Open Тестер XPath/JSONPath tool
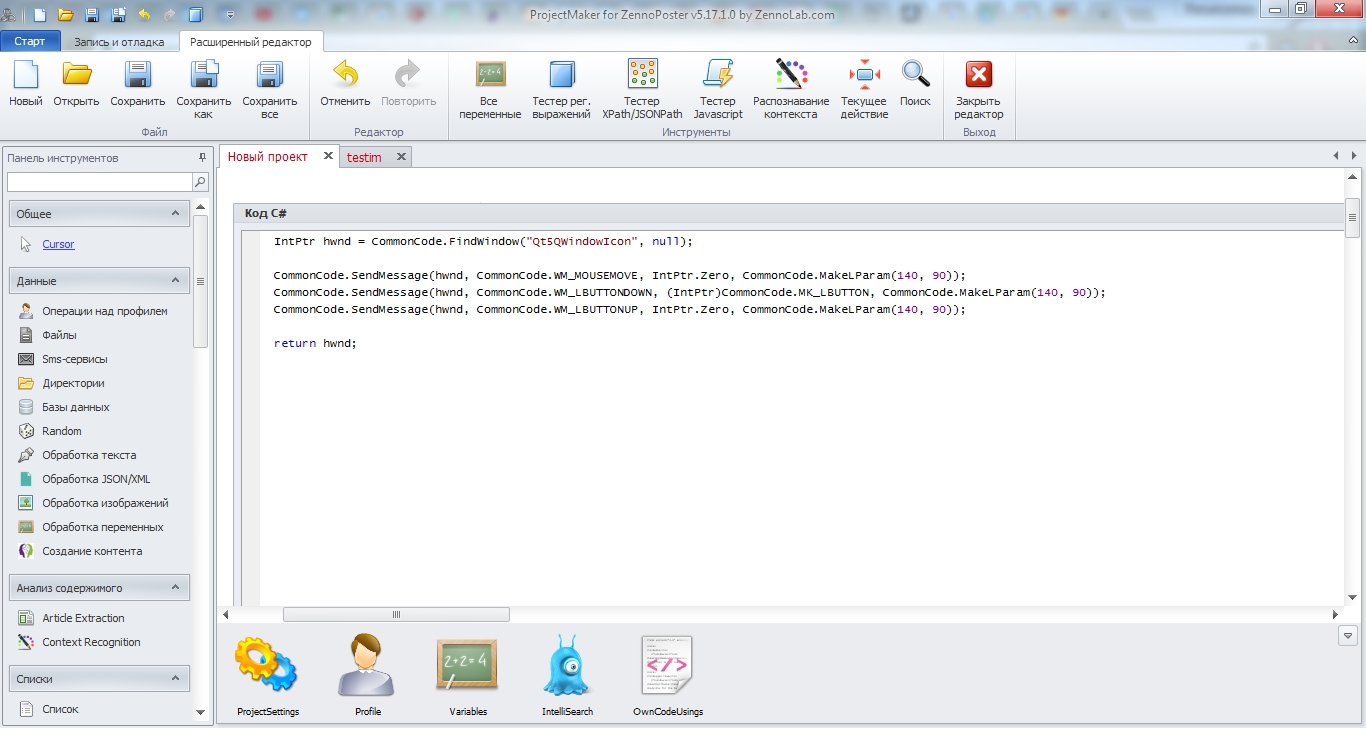 pyautogui.click(x=642, y=90)
